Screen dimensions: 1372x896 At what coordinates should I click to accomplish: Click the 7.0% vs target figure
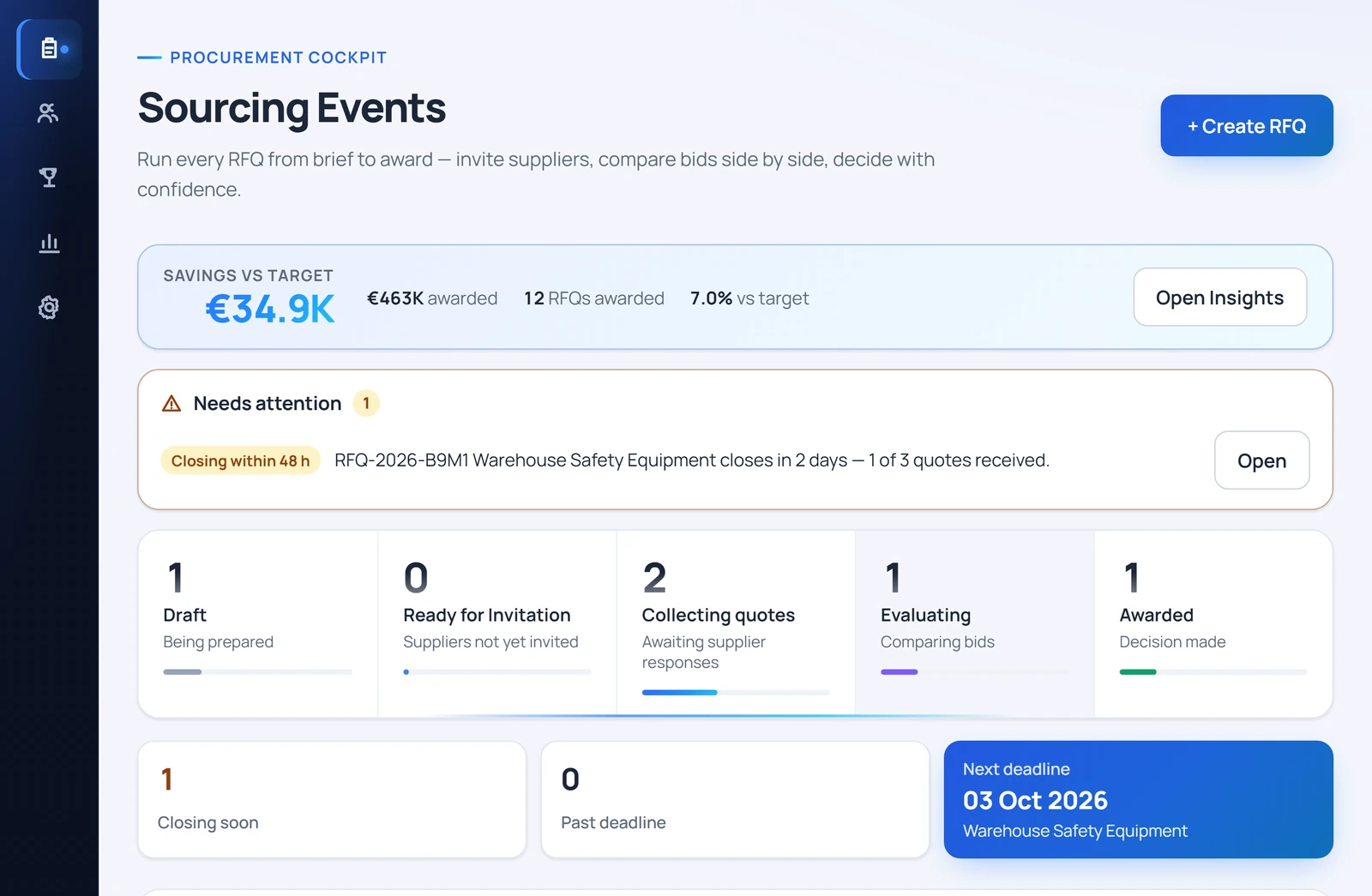pos(749,298)
